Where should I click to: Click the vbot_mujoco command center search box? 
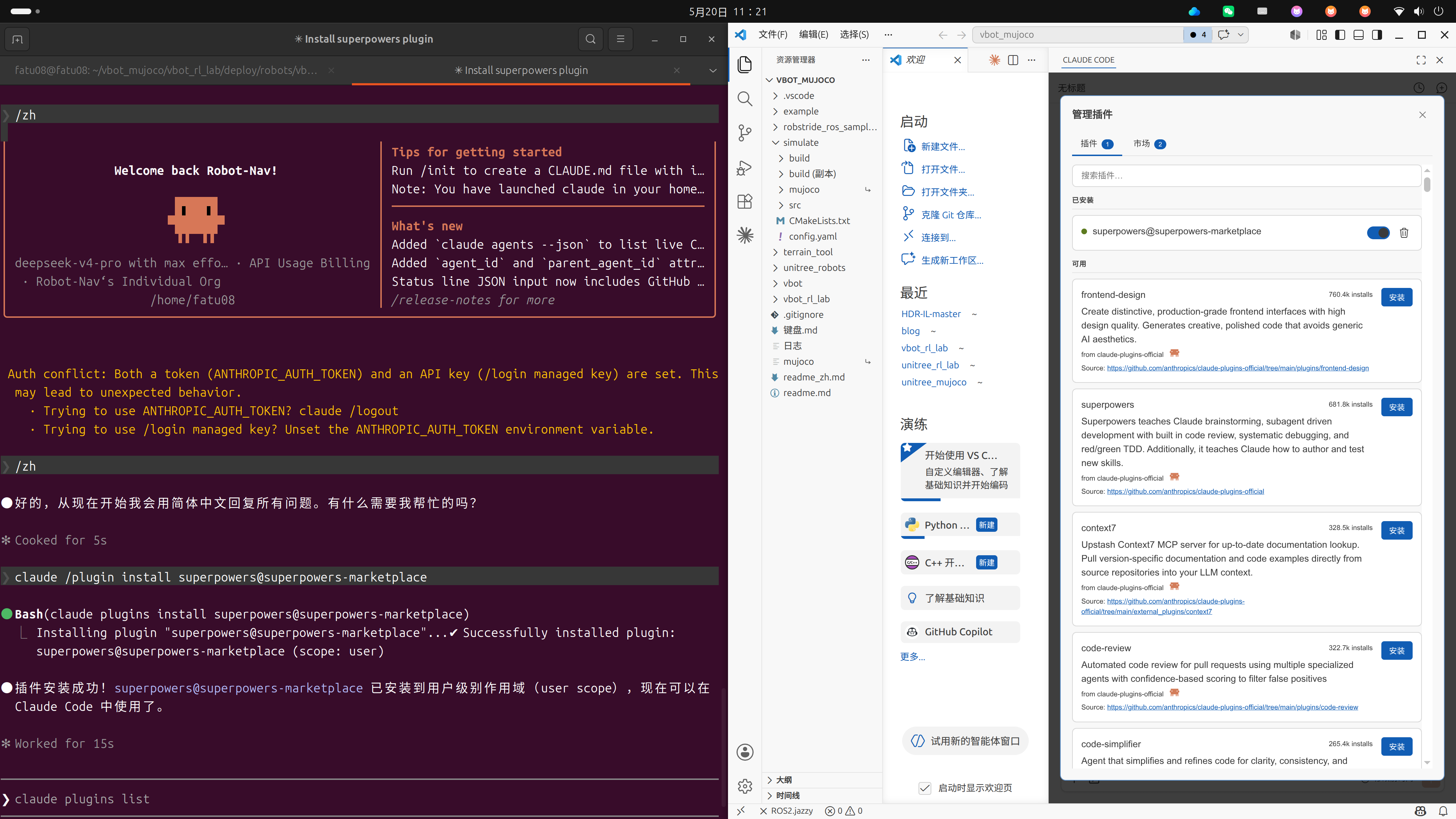pos(1077,34)
